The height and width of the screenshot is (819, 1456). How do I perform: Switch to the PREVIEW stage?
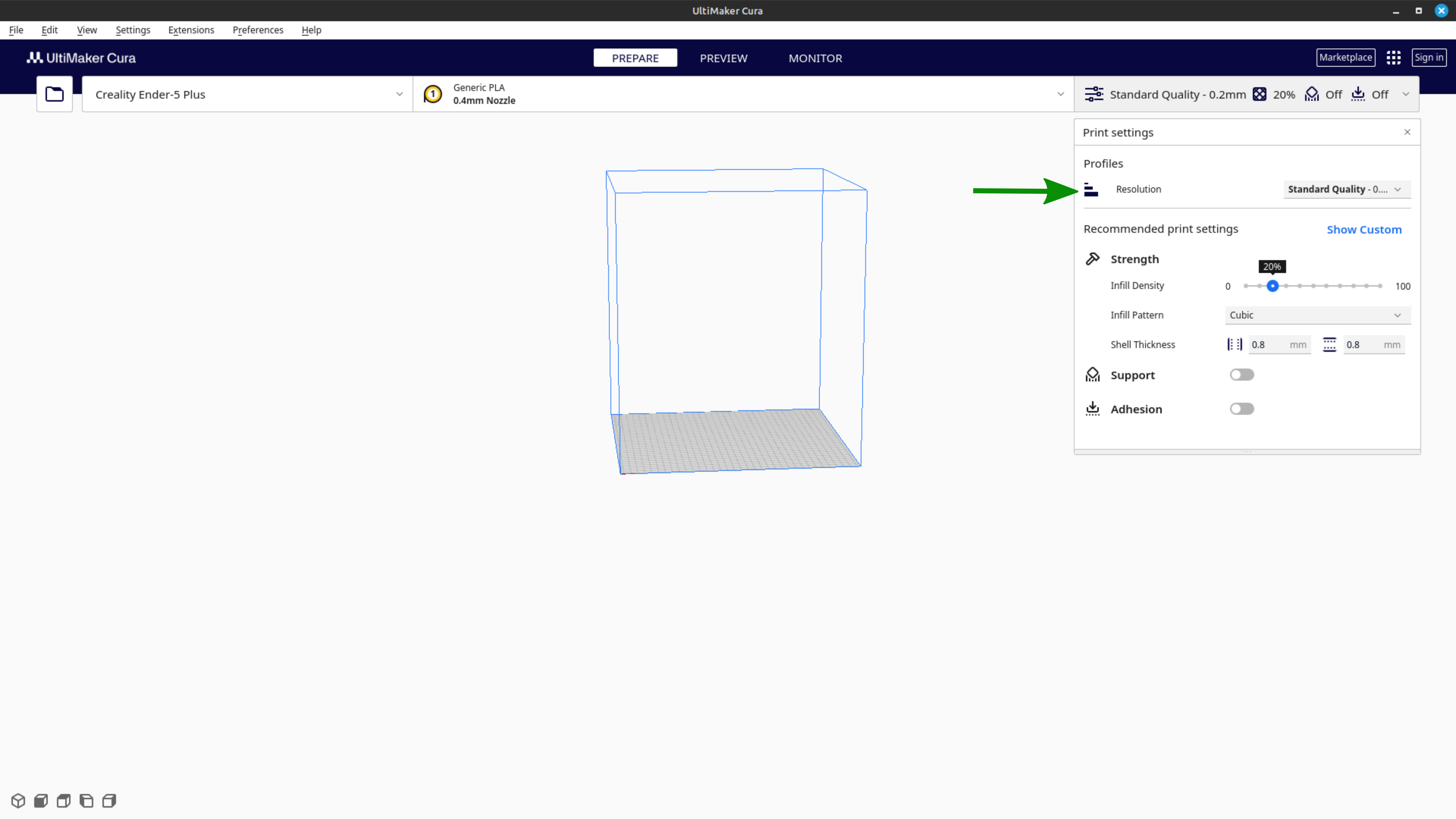click(x=723, y=58)
